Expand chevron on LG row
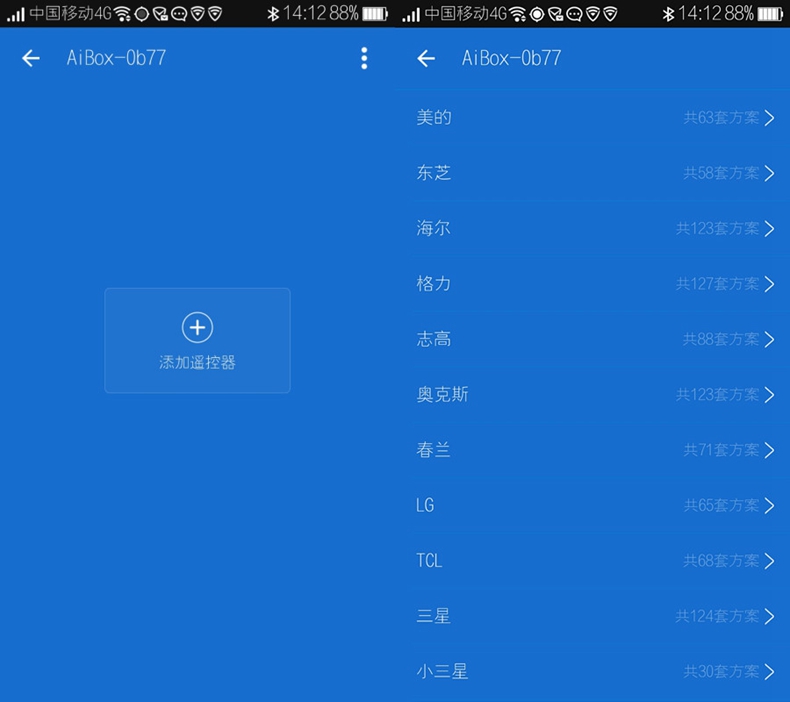The height and width of the screenshot is (702, 790). (769, 505)
